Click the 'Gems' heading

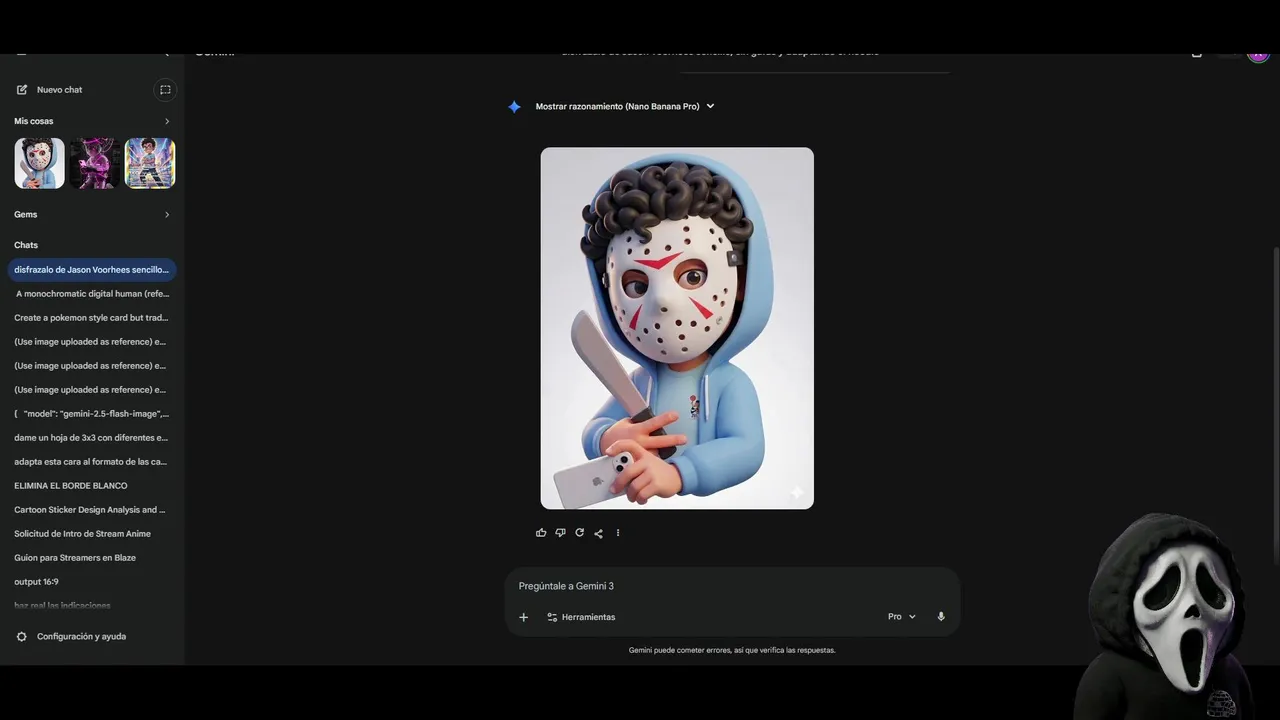coord(26,214)
